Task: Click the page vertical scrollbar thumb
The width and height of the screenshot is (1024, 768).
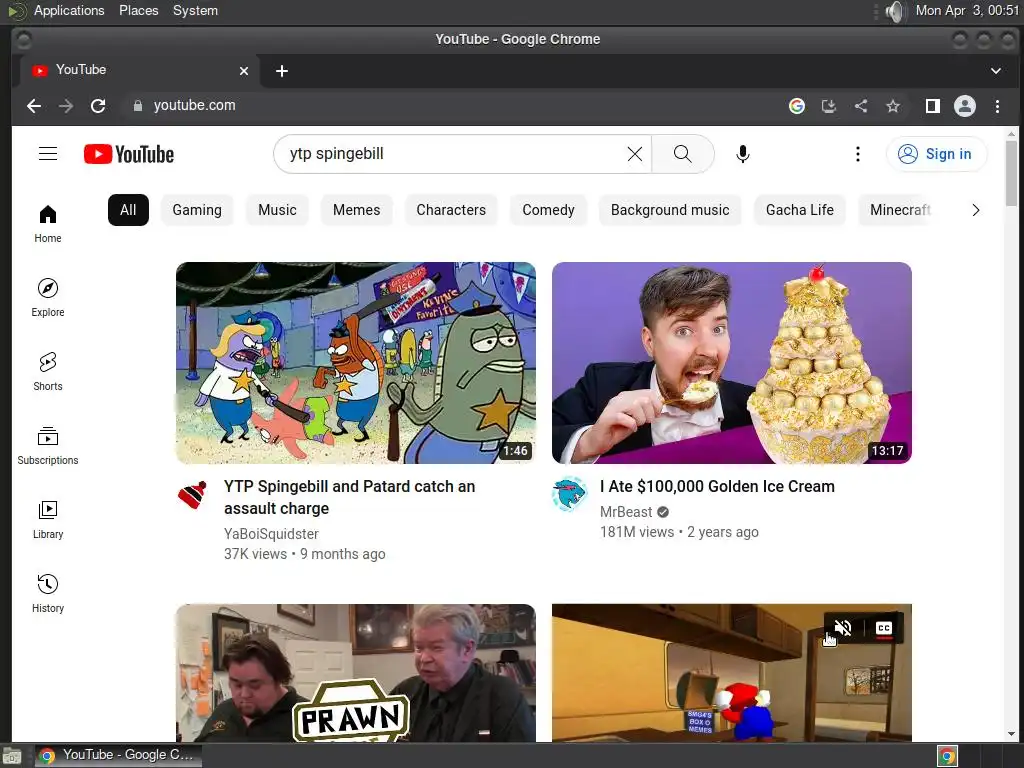Action: pos(1011,173)
